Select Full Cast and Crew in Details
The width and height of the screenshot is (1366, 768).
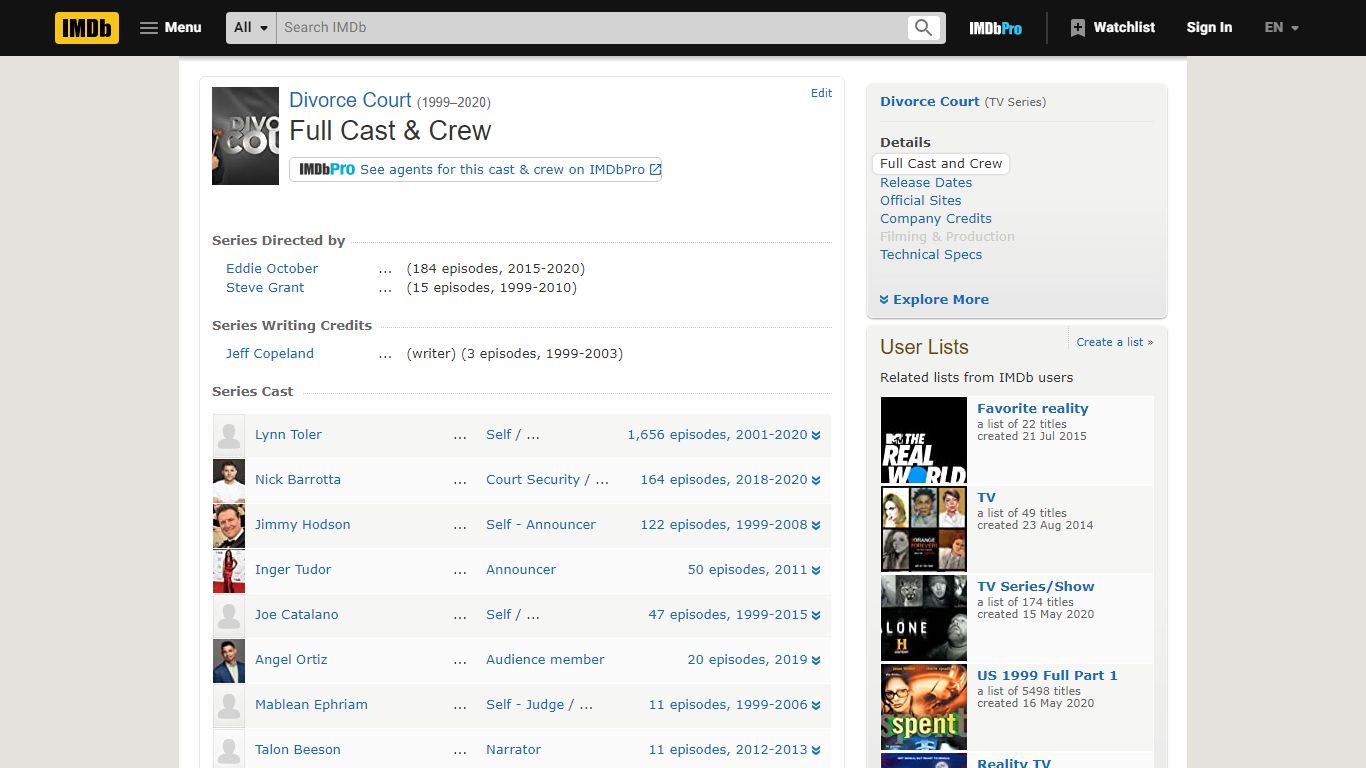(941, 164)
